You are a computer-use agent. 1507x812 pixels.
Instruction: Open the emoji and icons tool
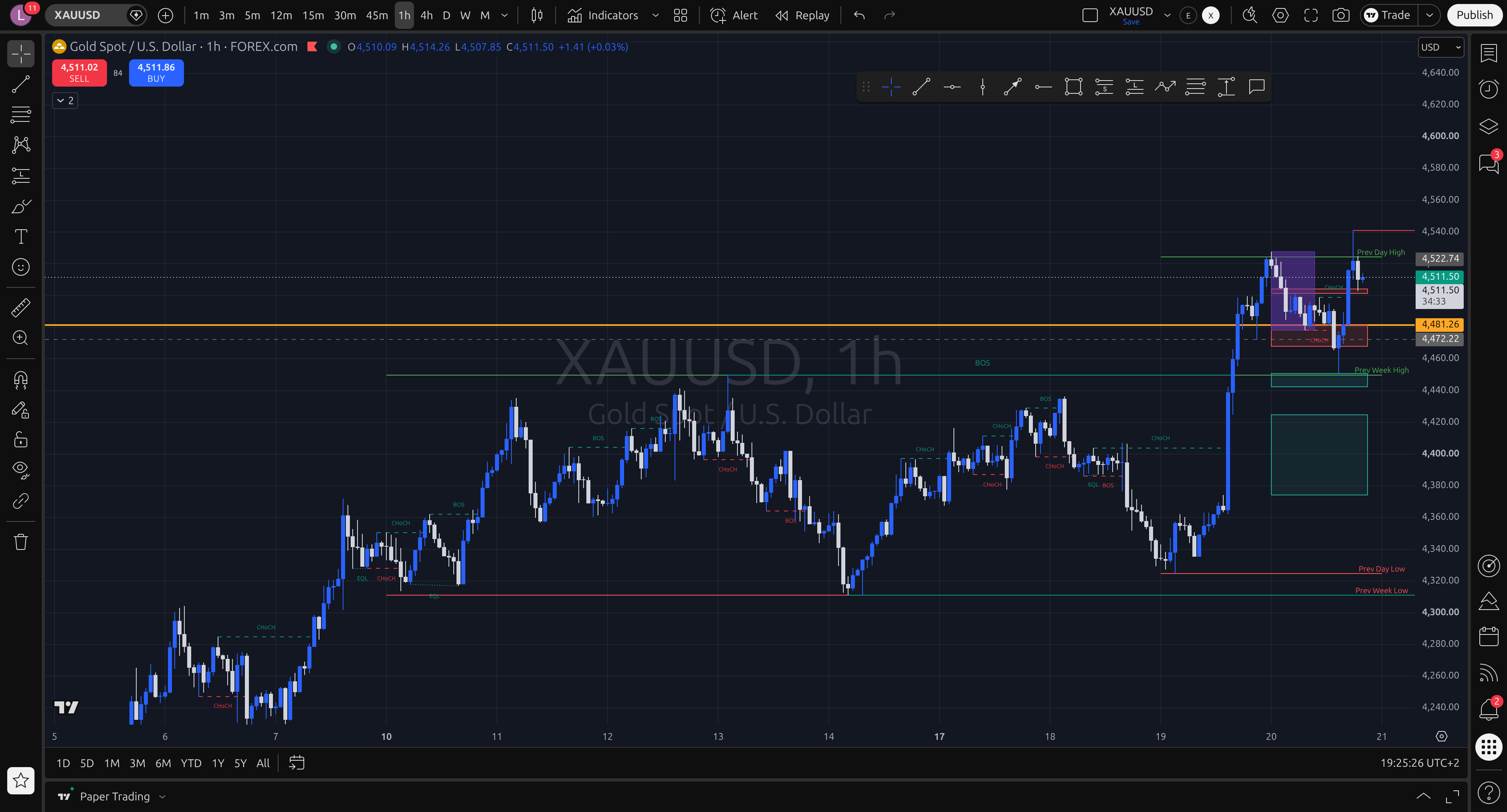pyautogui.click(x=21, y=267)
